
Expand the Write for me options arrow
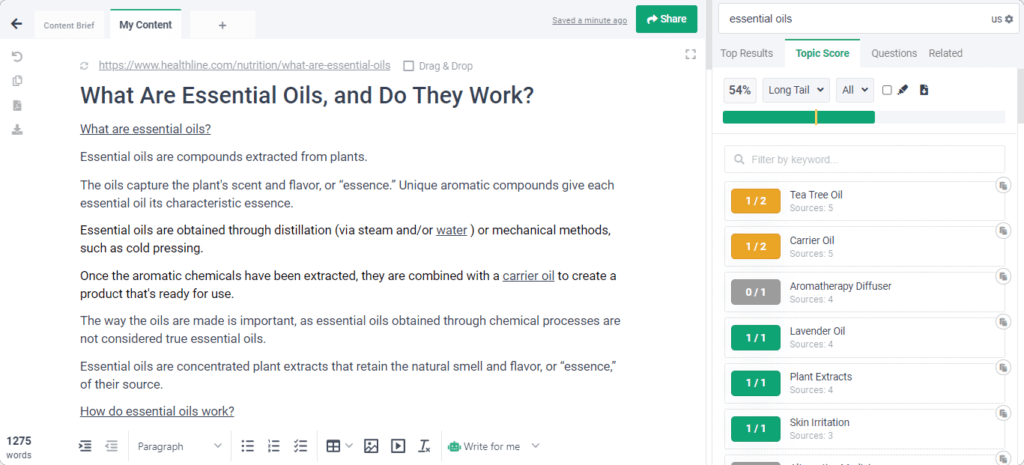[x=535, y=446]
